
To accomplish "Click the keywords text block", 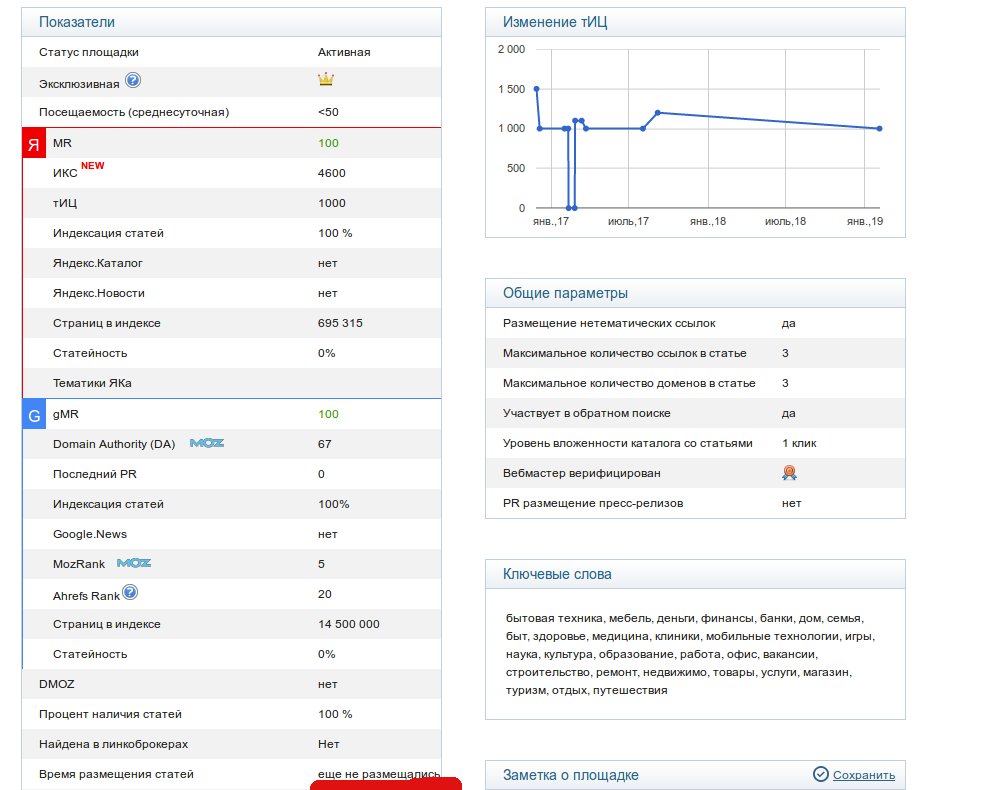I will point(691,654).
